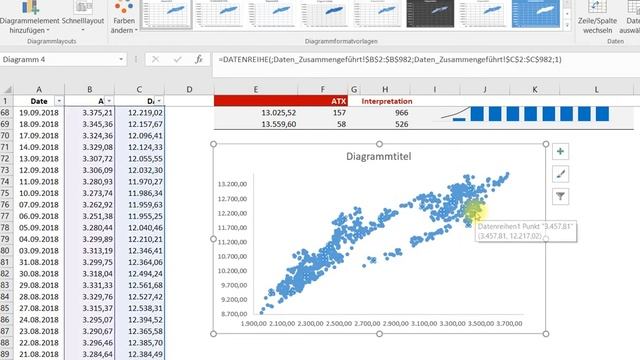Viewport: 640px width, 360px height.
Task: Apply the blue background chart style
Action: pyautogui.click(x=536, y=13)
